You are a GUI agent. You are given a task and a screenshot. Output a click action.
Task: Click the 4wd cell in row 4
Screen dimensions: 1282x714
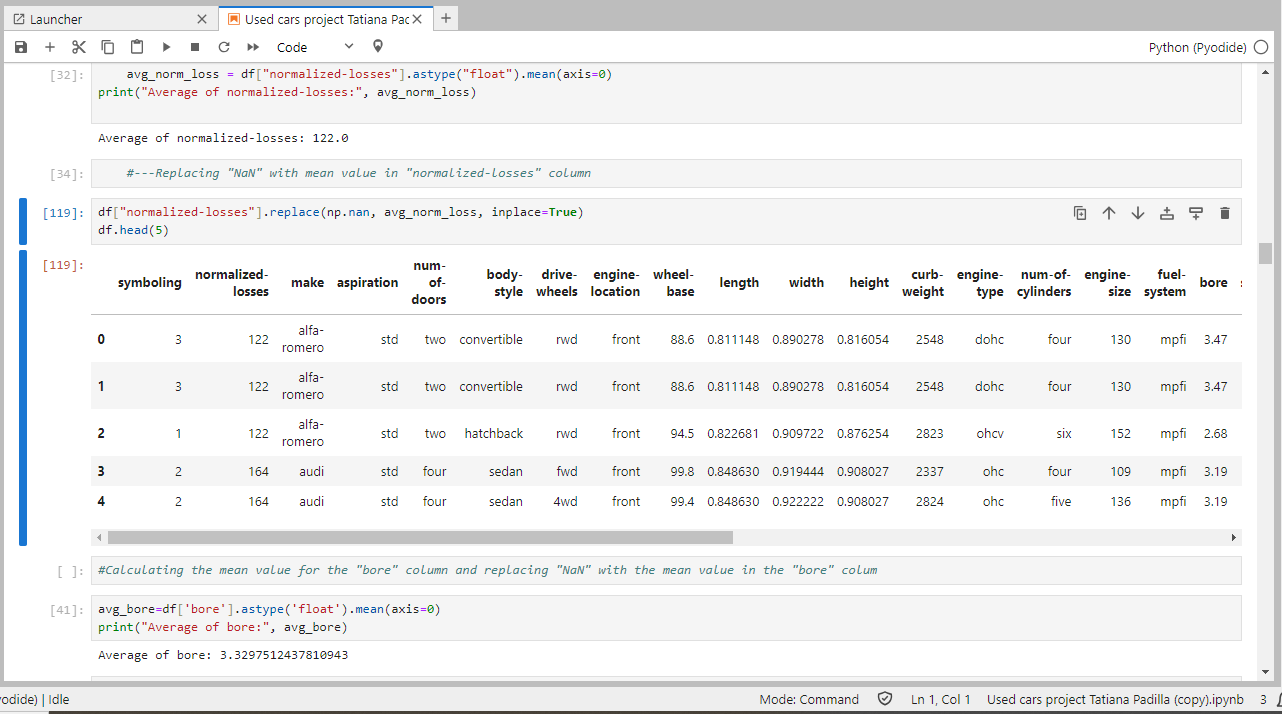click(565, 502)
